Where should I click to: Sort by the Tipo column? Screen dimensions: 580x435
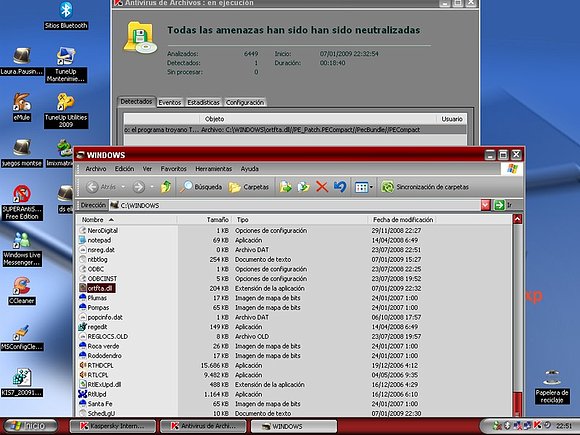click(300, 220)
